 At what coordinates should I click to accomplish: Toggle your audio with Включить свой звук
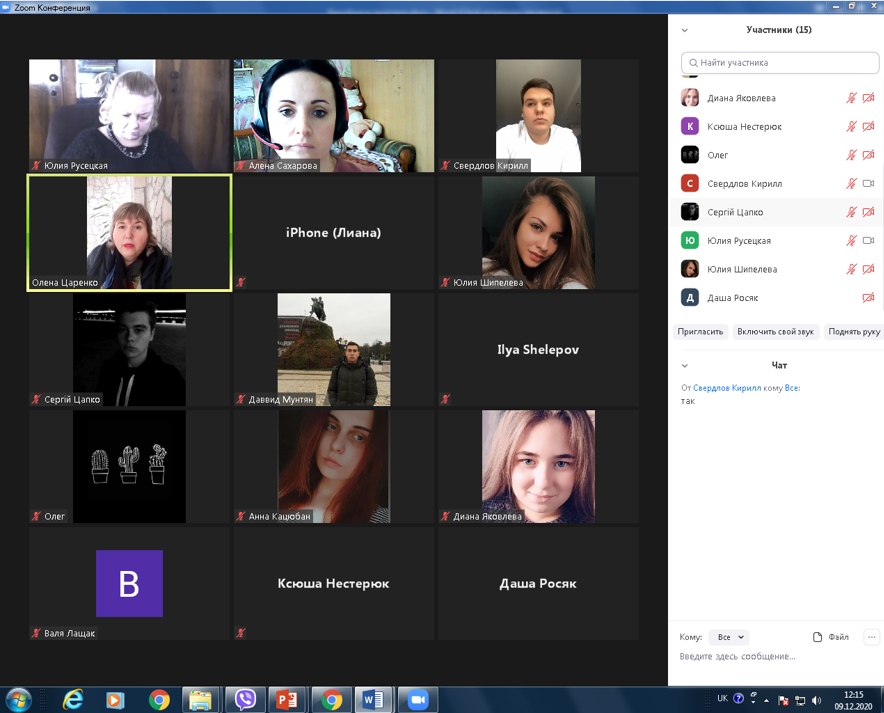tap(776, 331)
